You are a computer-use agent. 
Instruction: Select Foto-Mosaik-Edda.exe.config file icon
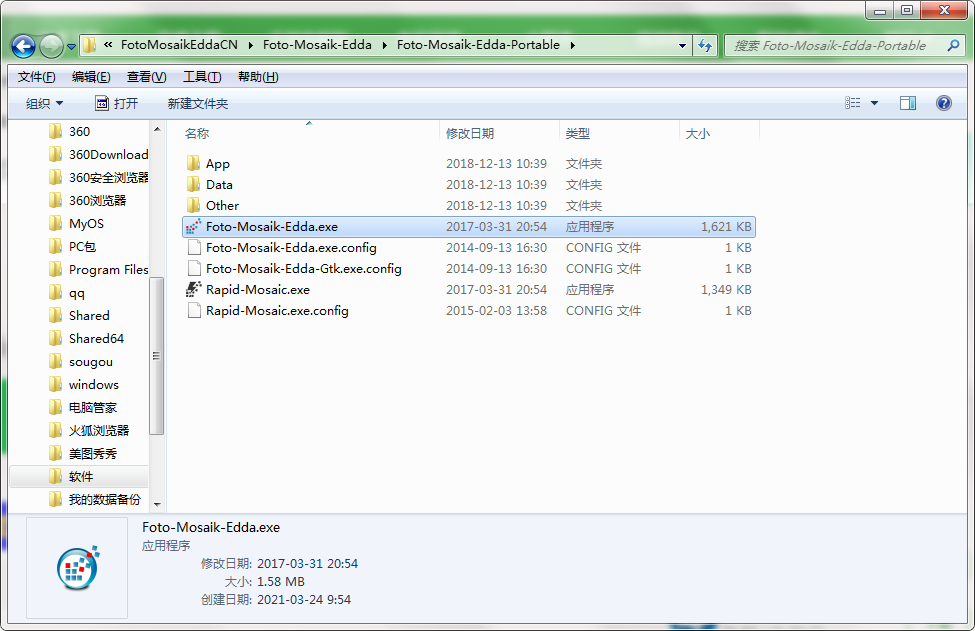click(x=194, y=248)
